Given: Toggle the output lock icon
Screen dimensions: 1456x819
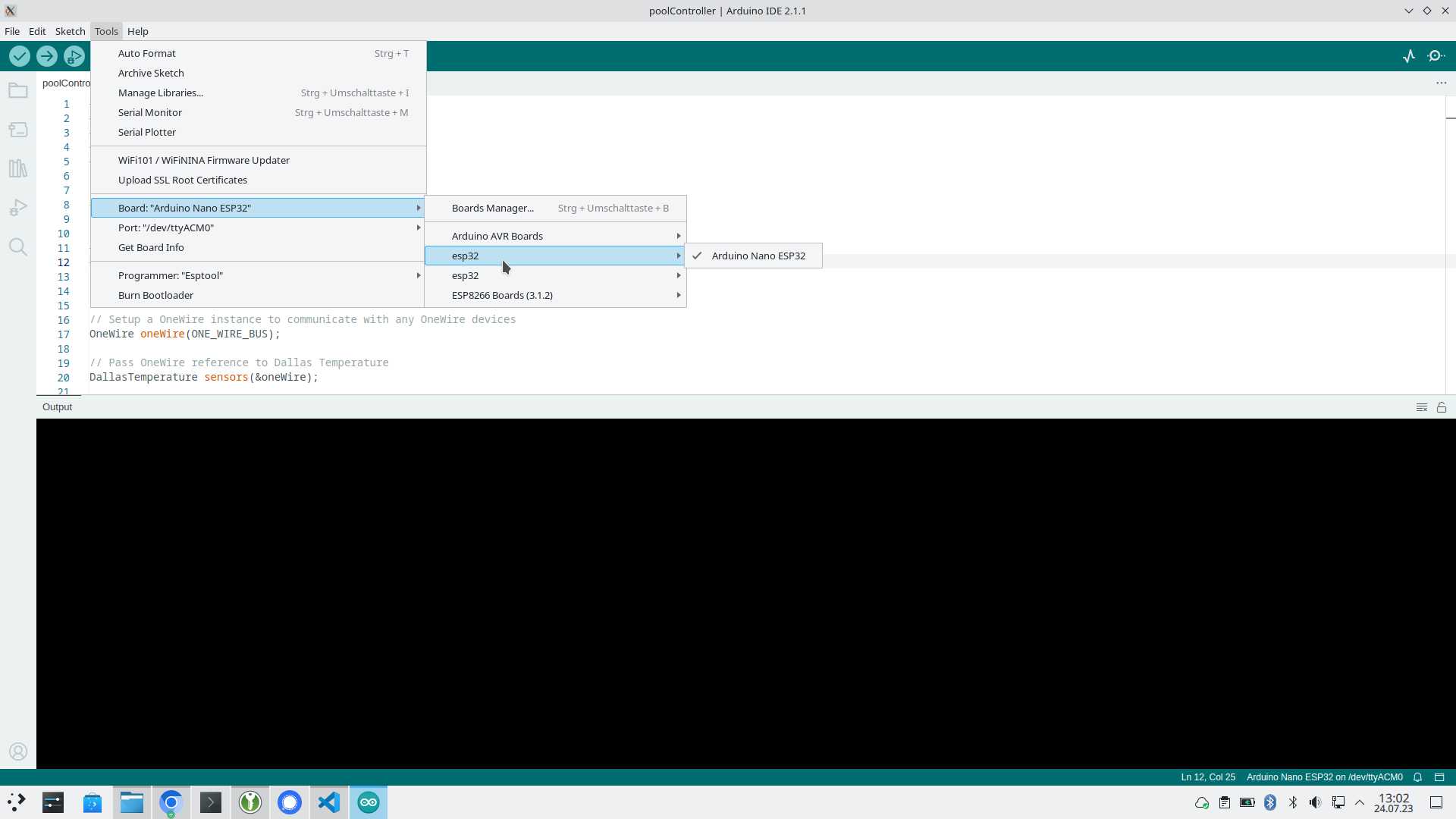Looking at the screenshot, I should click(x=1442, y=407).
